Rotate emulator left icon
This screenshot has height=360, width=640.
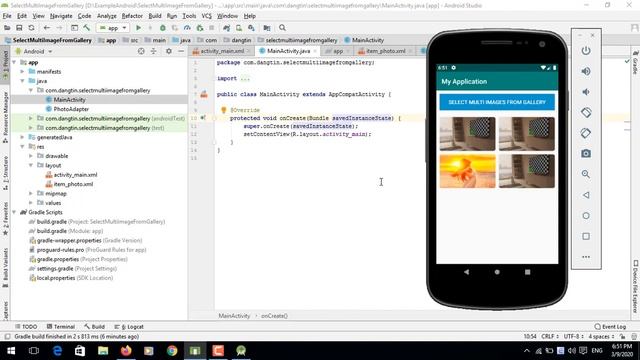pyautogui.click(x=586, y=112)
